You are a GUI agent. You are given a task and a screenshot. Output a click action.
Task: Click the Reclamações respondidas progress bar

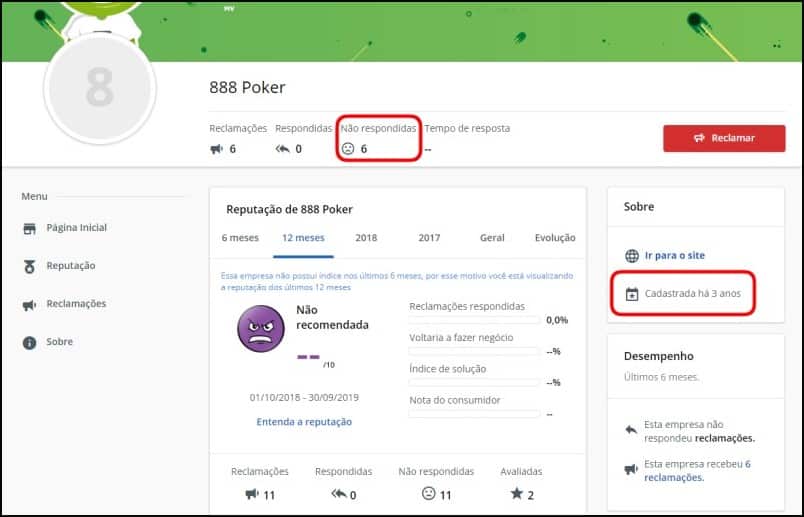(474, 320)
